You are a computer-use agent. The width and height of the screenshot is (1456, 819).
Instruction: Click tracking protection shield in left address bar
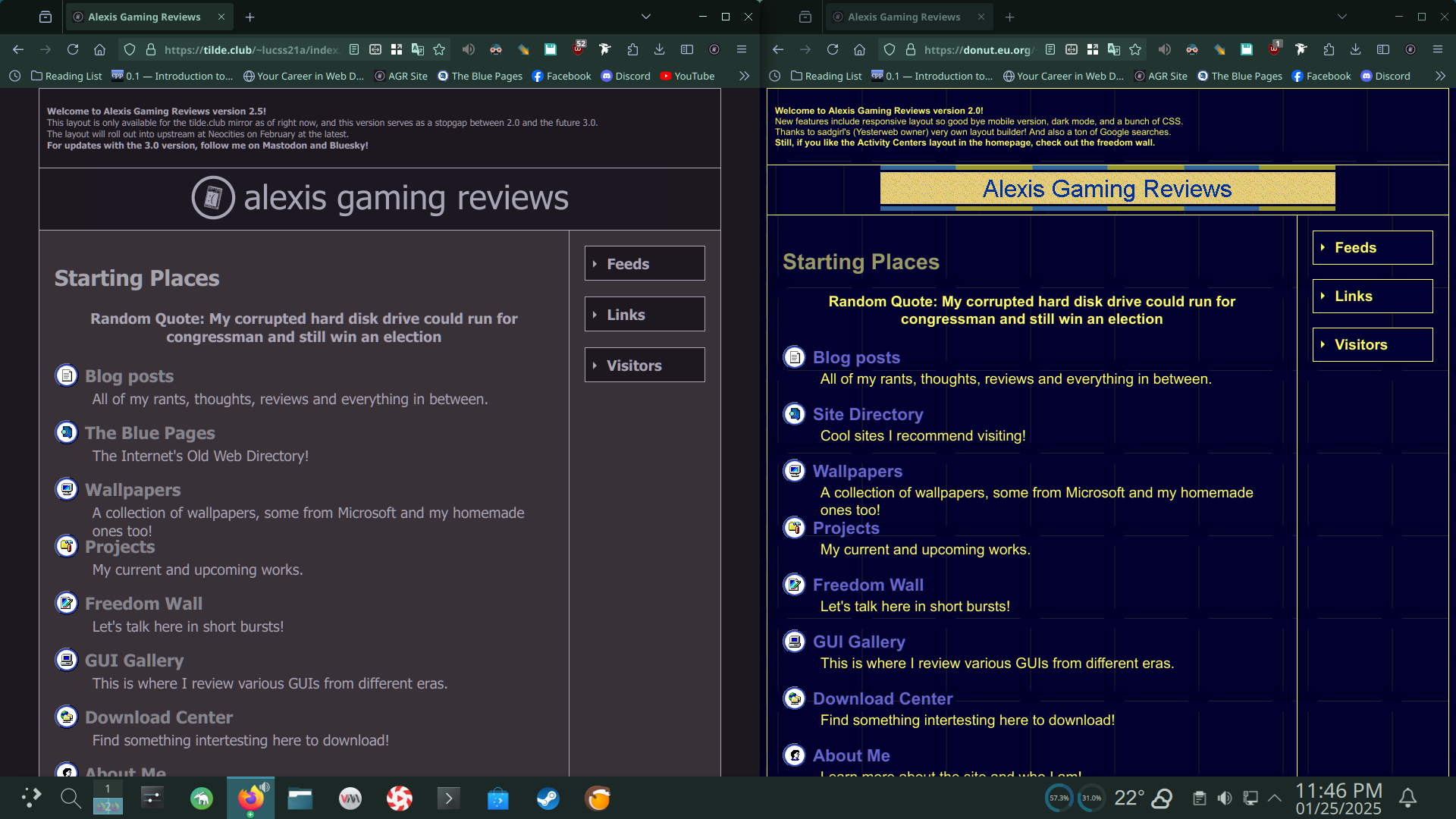pos(130,49)
